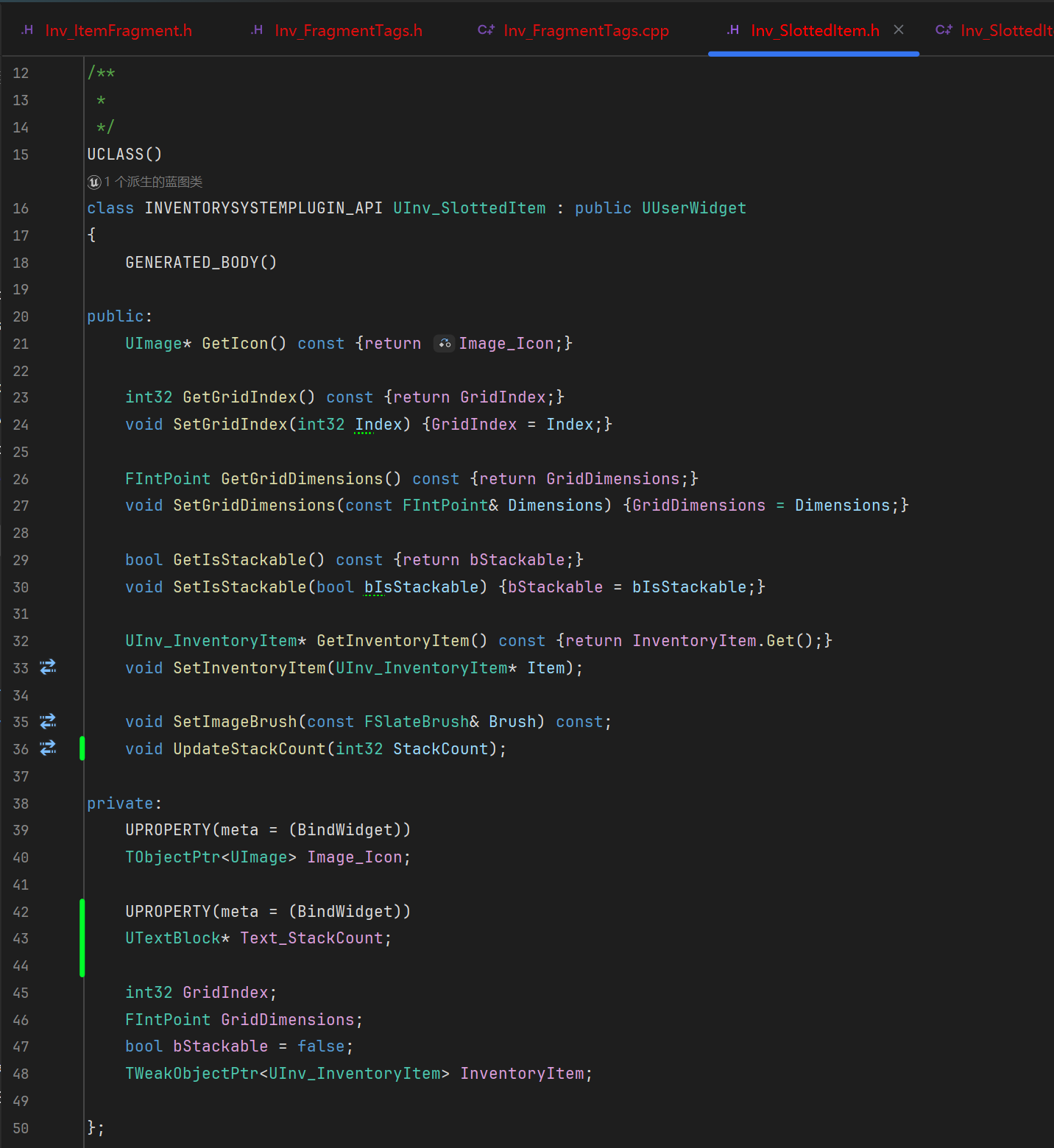This screenshot has width=1054, height=1148.
Task: Close the Inv_SlottedItem.h tab
Action: coord(899,30)
